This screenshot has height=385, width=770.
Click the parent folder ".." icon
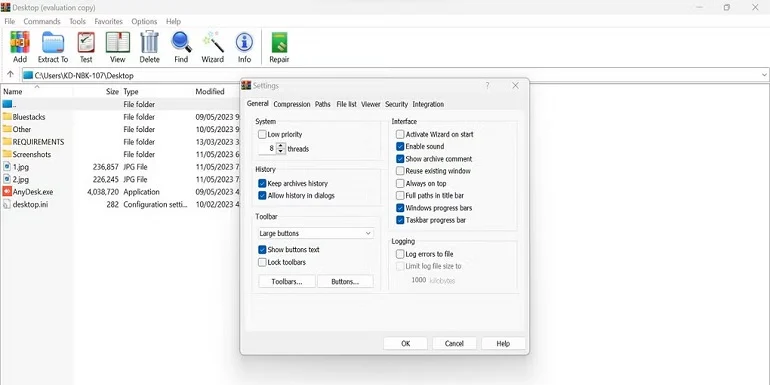[7, 104]
